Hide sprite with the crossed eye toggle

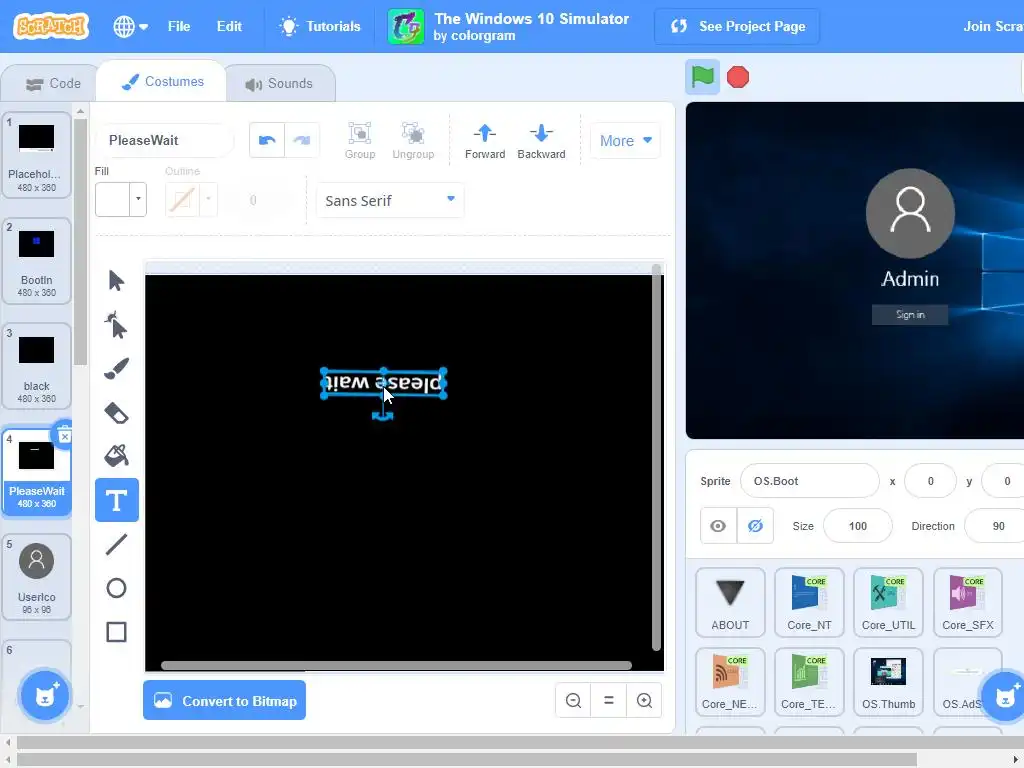point(755,526)
